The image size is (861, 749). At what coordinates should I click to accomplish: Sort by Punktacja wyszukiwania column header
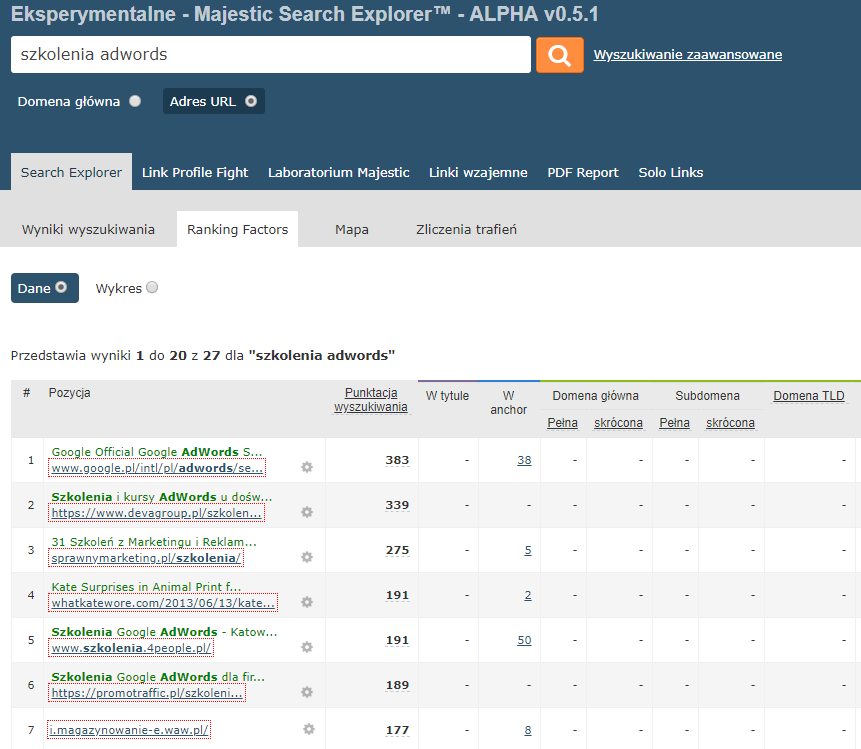[371, 400]
